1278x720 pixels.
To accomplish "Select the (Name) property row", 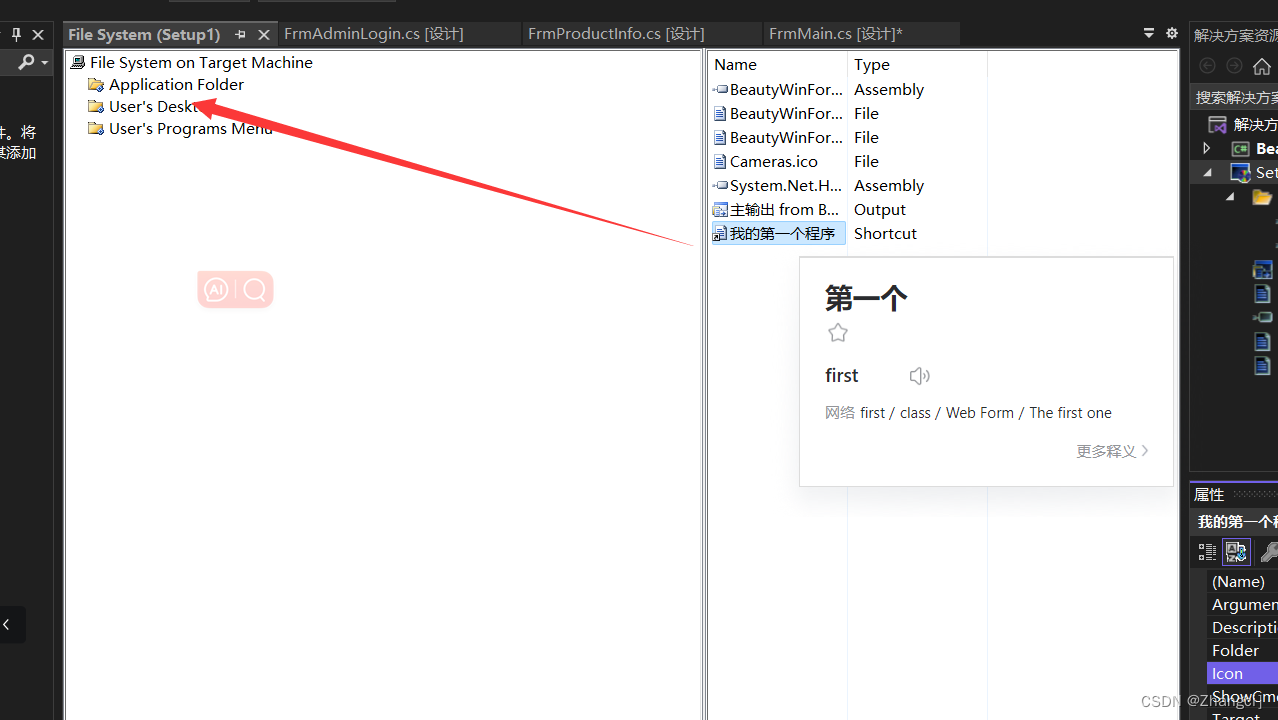I will point(1242,581).
